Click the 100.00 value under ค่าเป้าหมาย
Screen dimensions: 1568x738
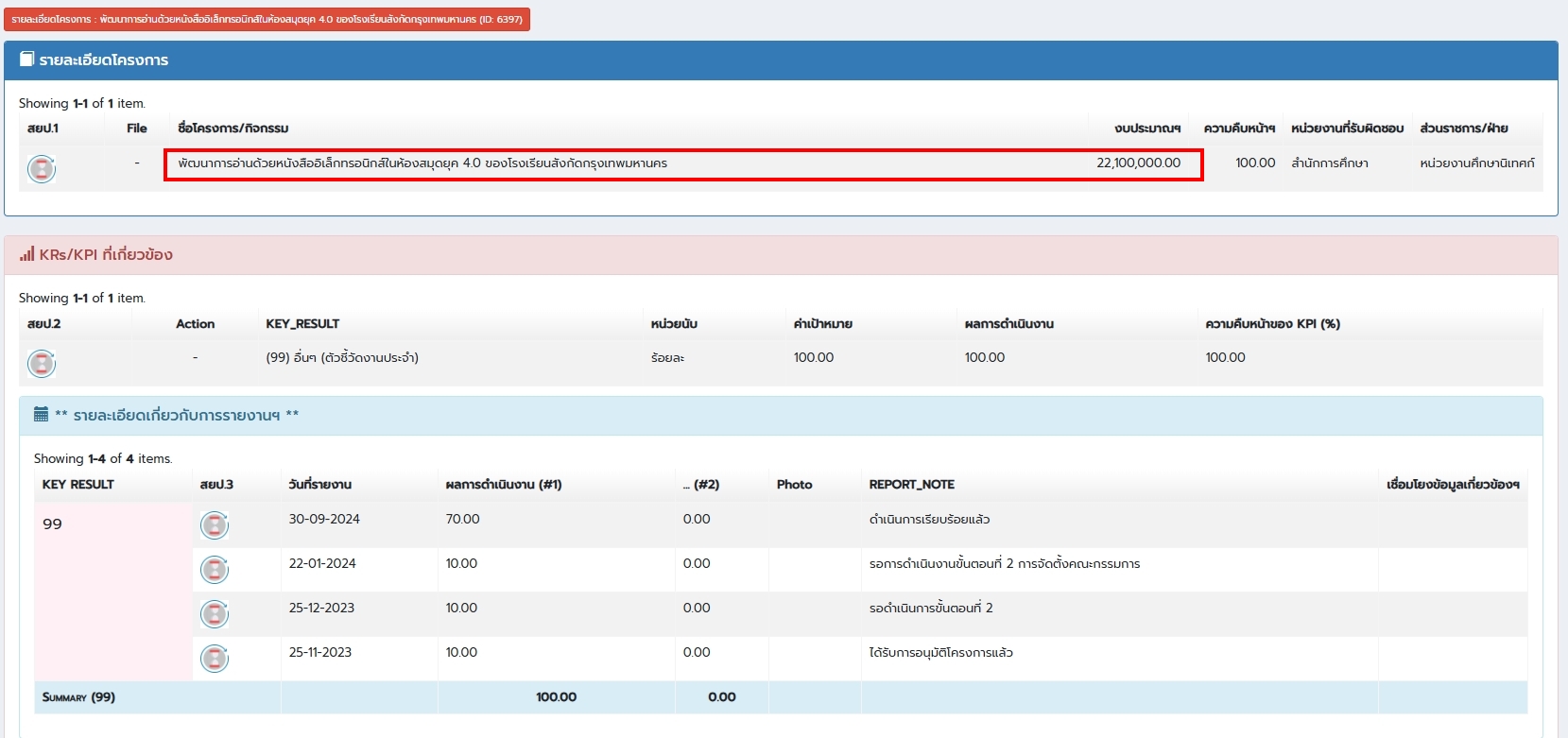click(814, 358)
